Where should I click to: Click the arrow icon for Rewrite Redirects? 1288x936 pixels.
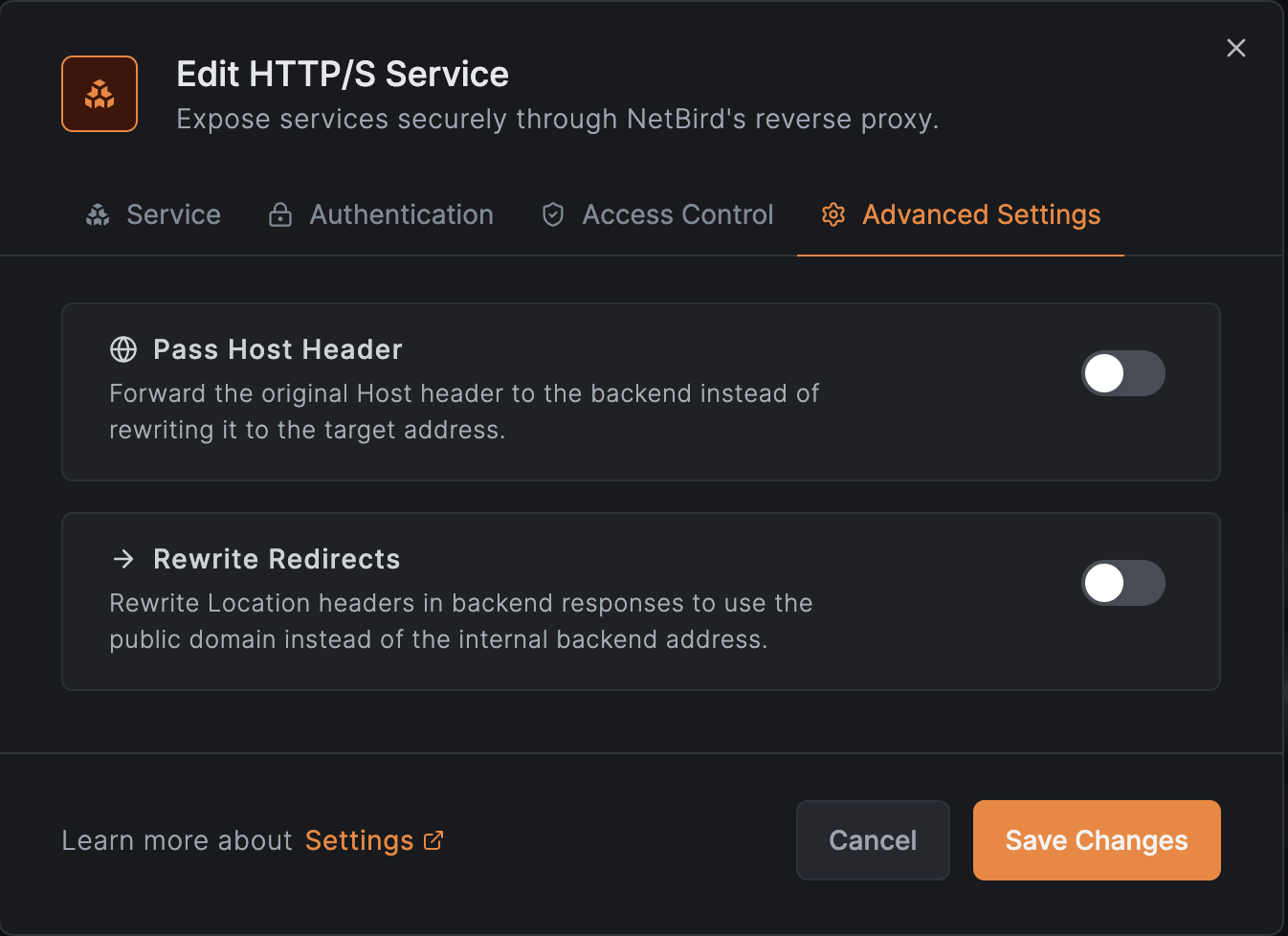[123, 559]
